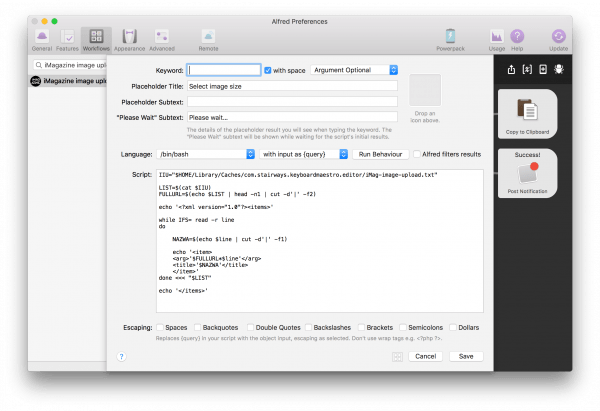Viewport: 600px width, 411px height.
Task: Open the General preferences tab
Action: tap(42, 40)
